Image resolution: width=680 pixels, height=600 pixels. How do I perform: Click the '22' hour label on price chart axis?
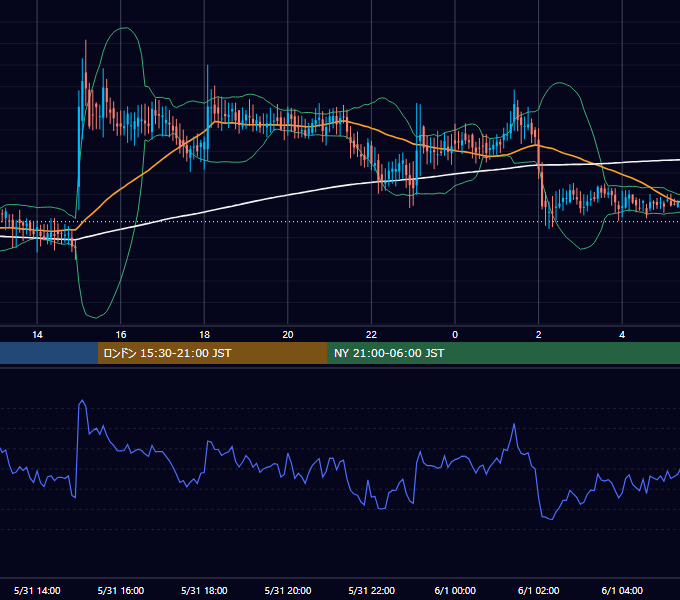coord(371,335)
